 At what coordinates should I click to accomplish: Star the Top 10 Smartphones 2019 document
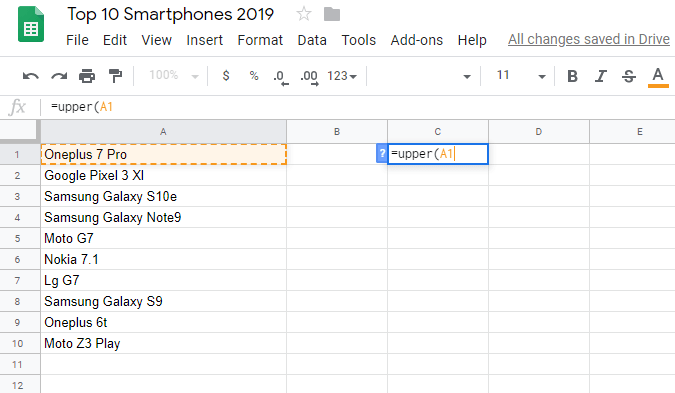[304, 14]
